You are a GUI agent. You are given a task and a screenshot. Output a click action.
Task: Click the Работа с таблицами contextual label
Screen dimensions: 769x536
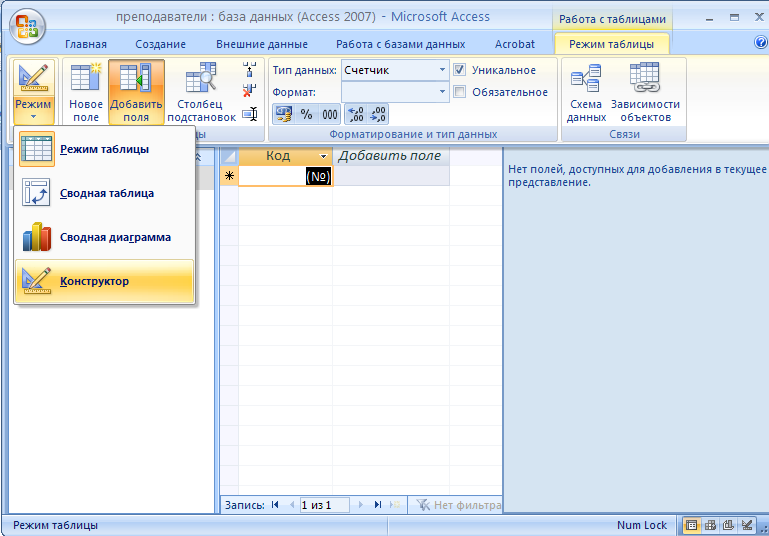pyautogui.click(x=612, y=19)
